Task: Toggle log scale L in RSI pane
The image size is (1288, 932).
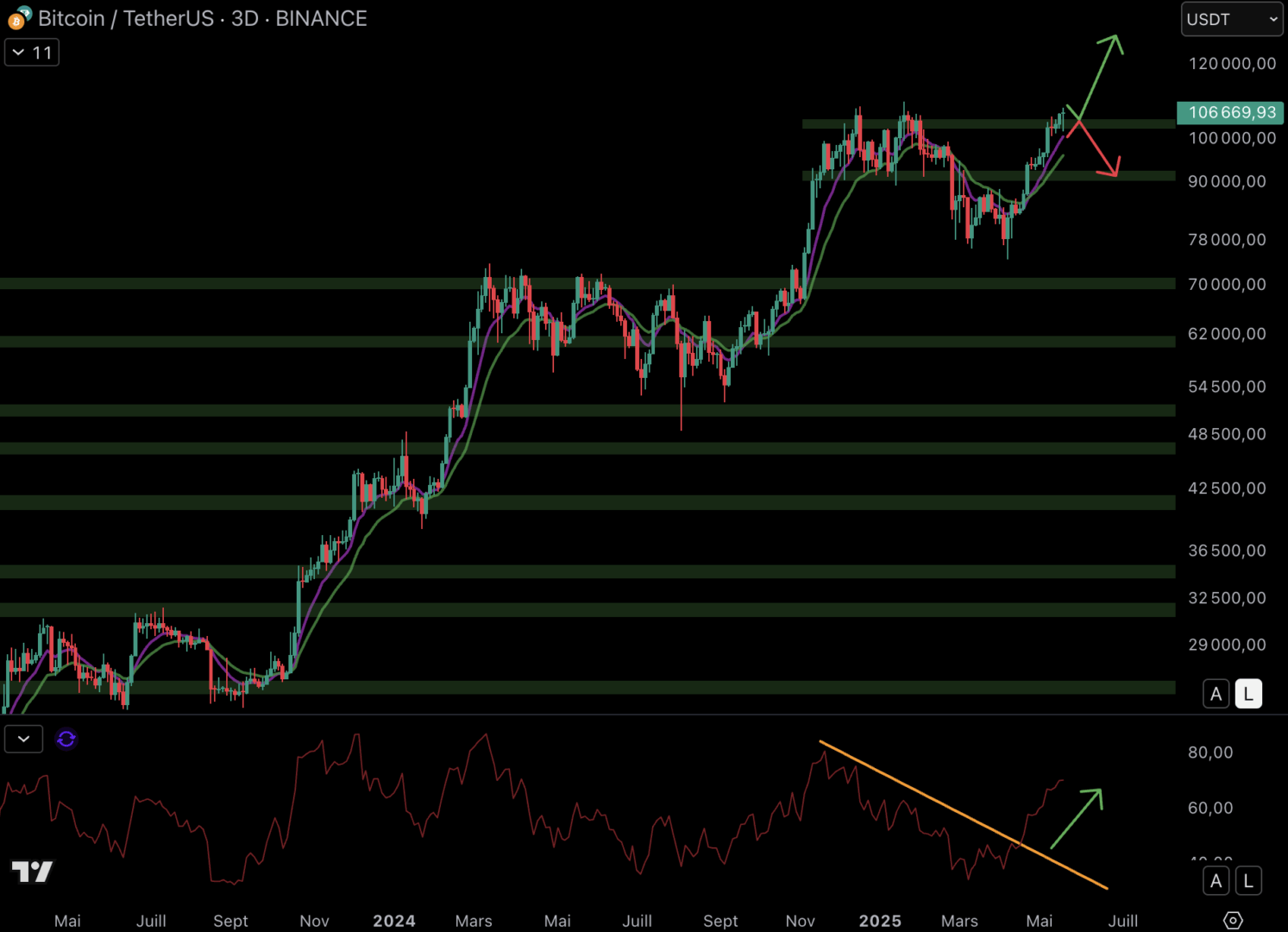Action: tap(1248, 881)
